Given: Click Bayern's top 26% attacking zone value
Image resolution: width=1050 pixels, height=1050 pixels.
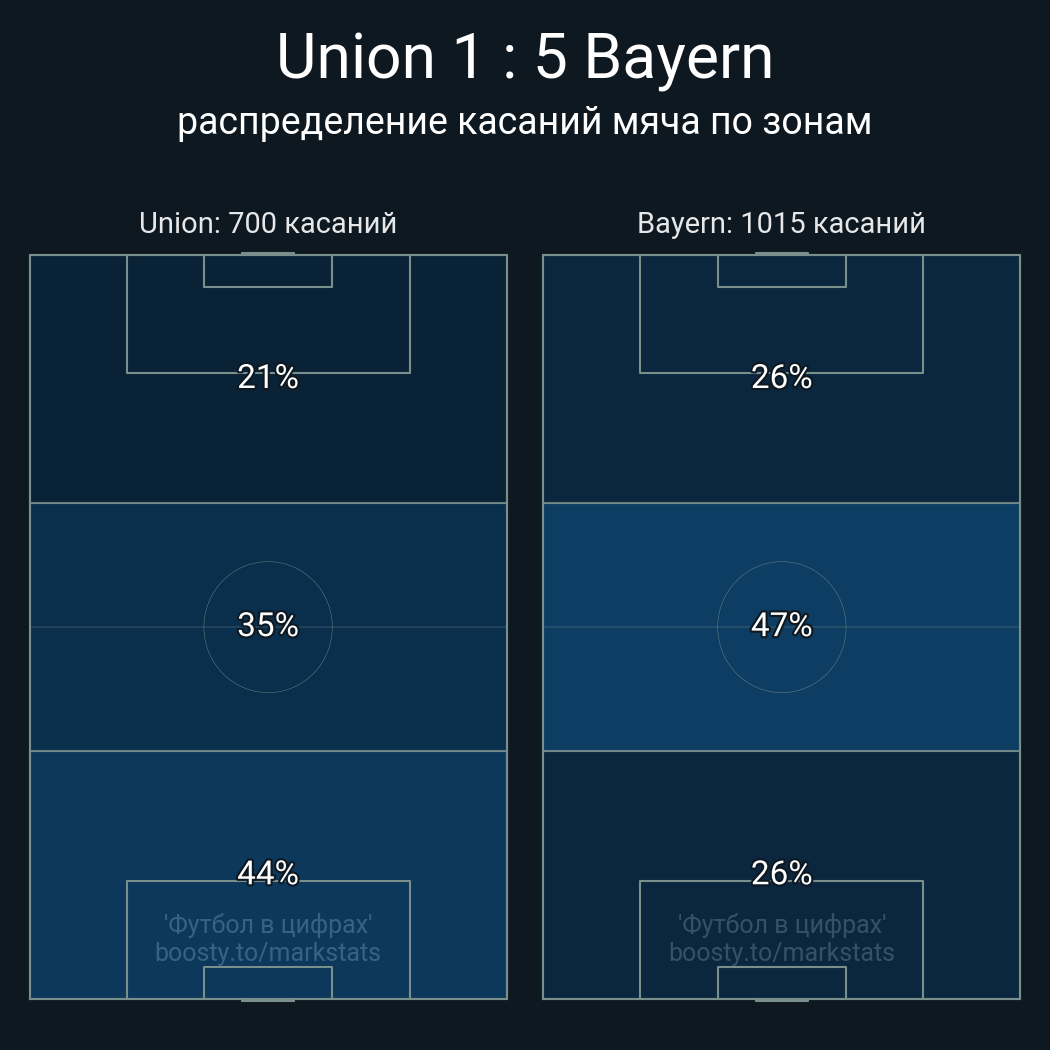Looking at the screenshot, I should 781,377.
